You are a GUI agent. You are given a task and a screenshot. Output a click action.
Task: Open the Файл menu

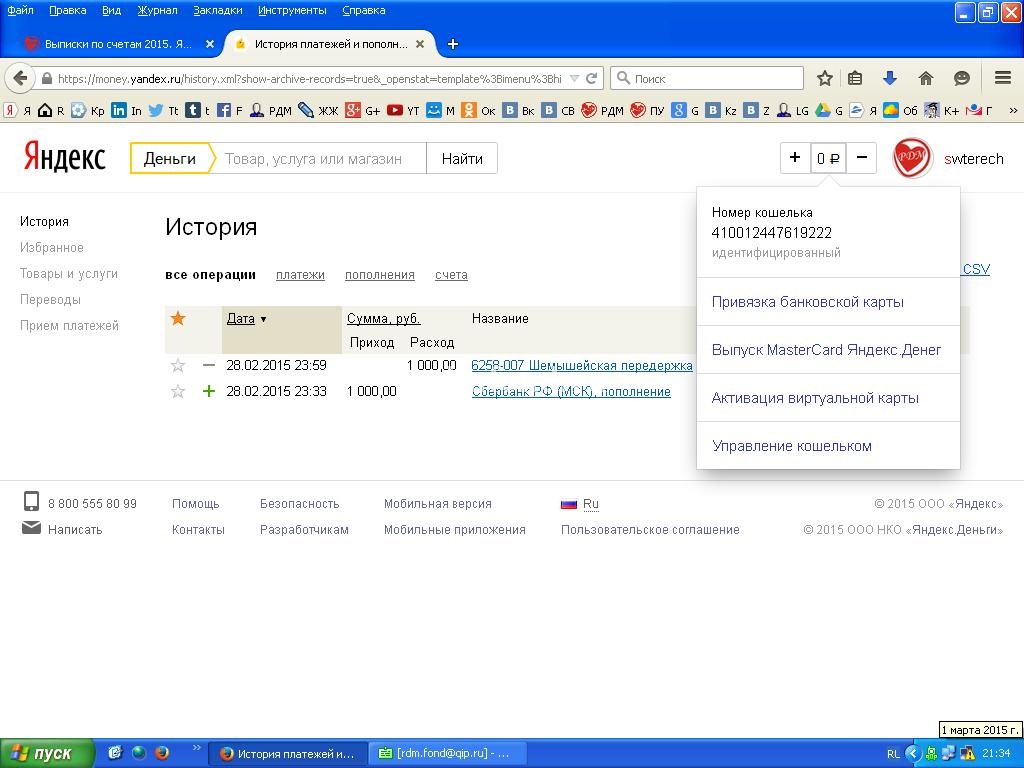[20, 10]
